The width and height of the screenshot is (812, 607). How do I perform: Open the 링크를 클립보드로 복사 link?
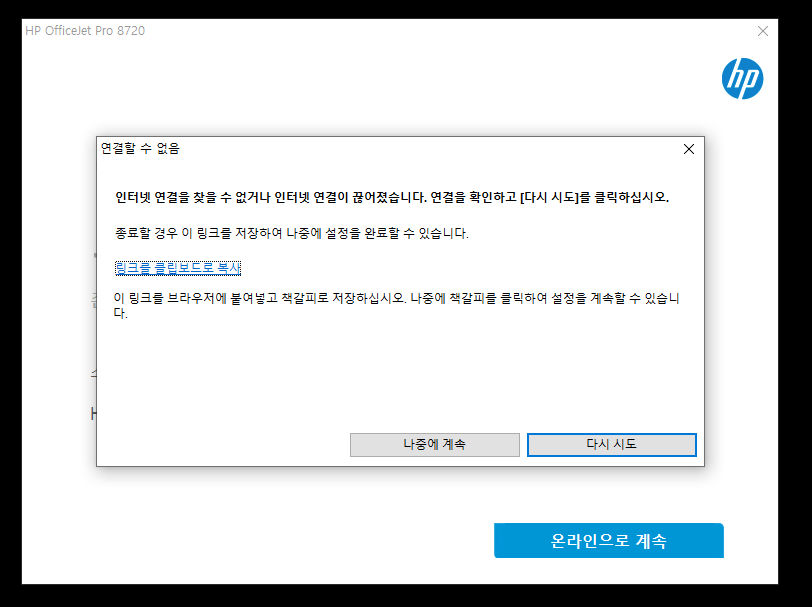(x=178, y=268)
